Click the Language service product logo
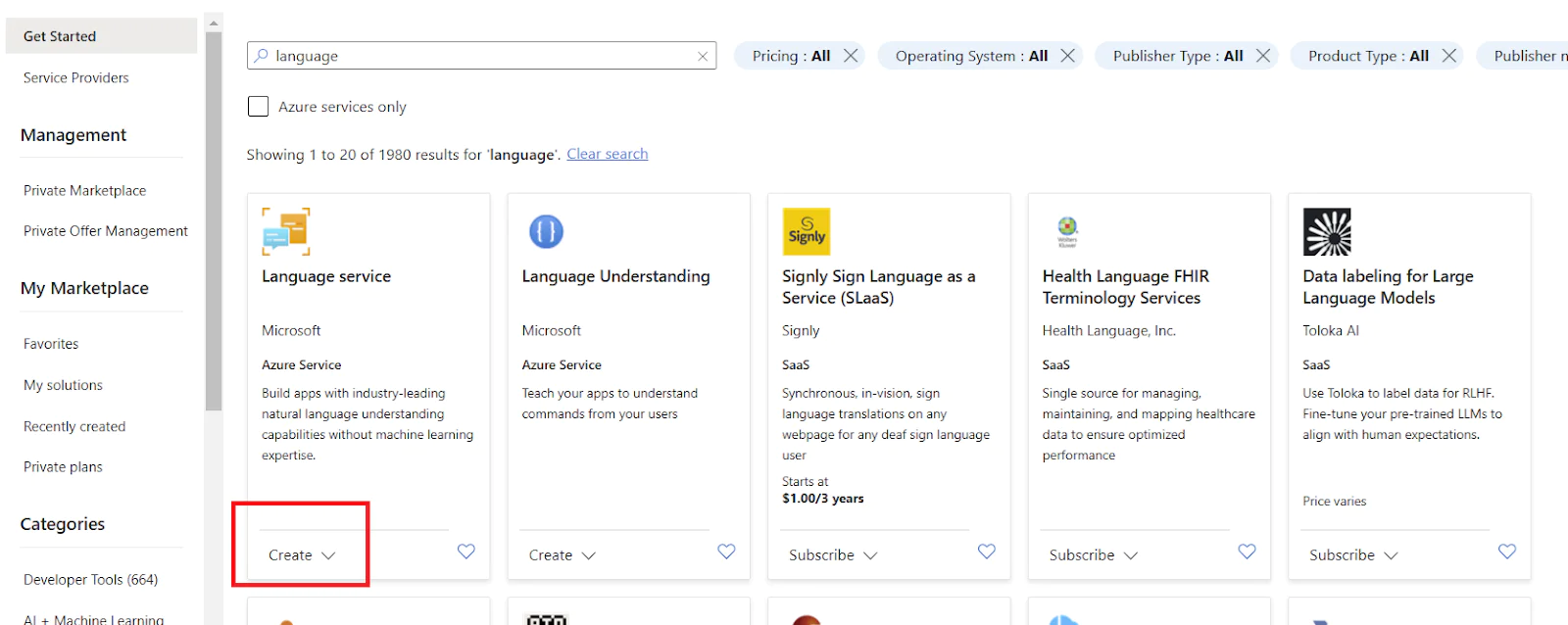 coord(286,231)
